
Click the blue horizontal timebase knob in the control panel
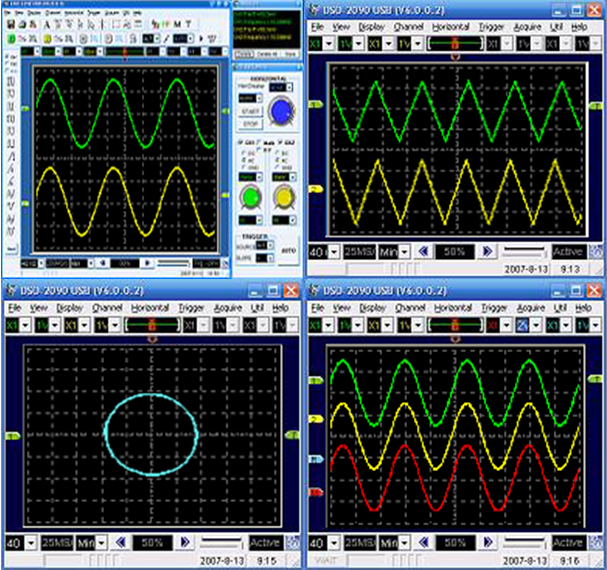[282, 111]
